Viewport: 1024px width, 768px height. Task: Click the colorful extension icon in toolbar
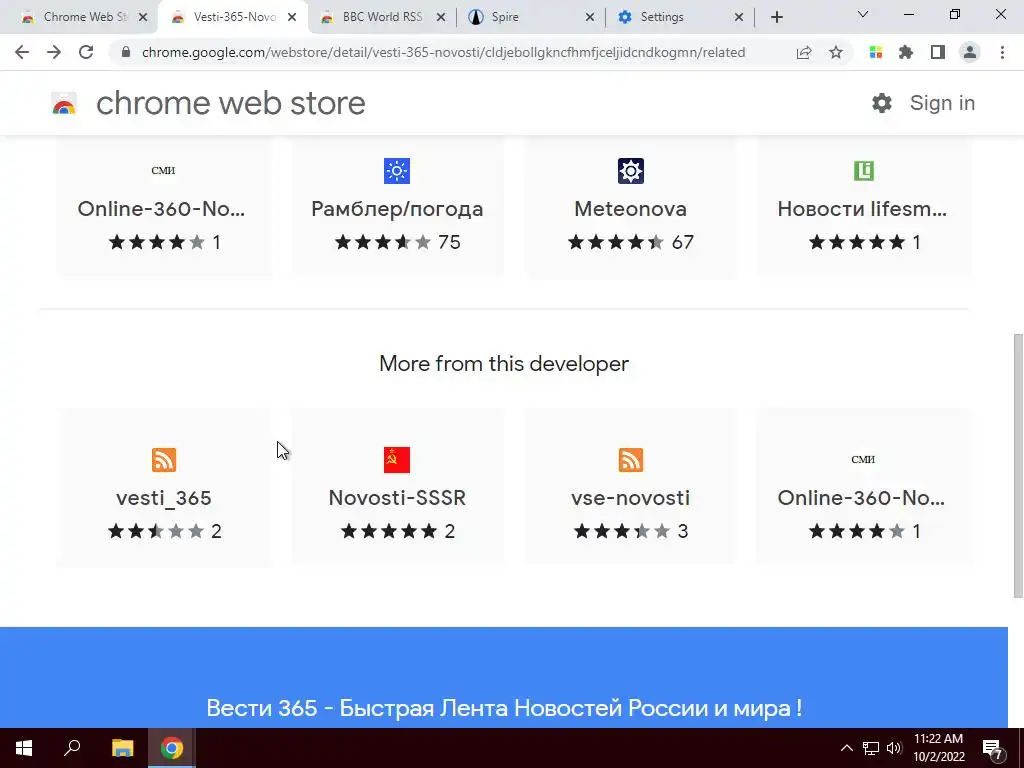click(875, 52)
